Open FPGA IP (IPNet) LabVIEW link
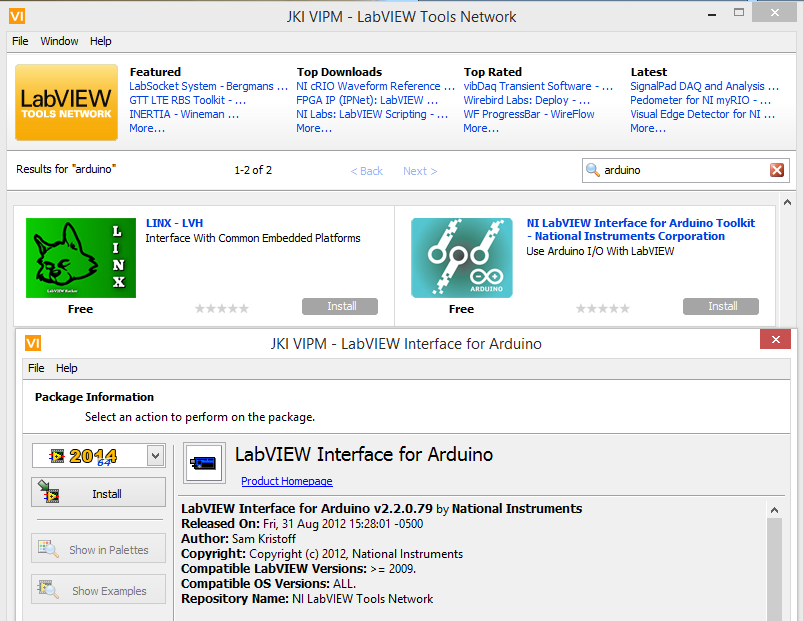804x621 pixels. coord(367,100)
